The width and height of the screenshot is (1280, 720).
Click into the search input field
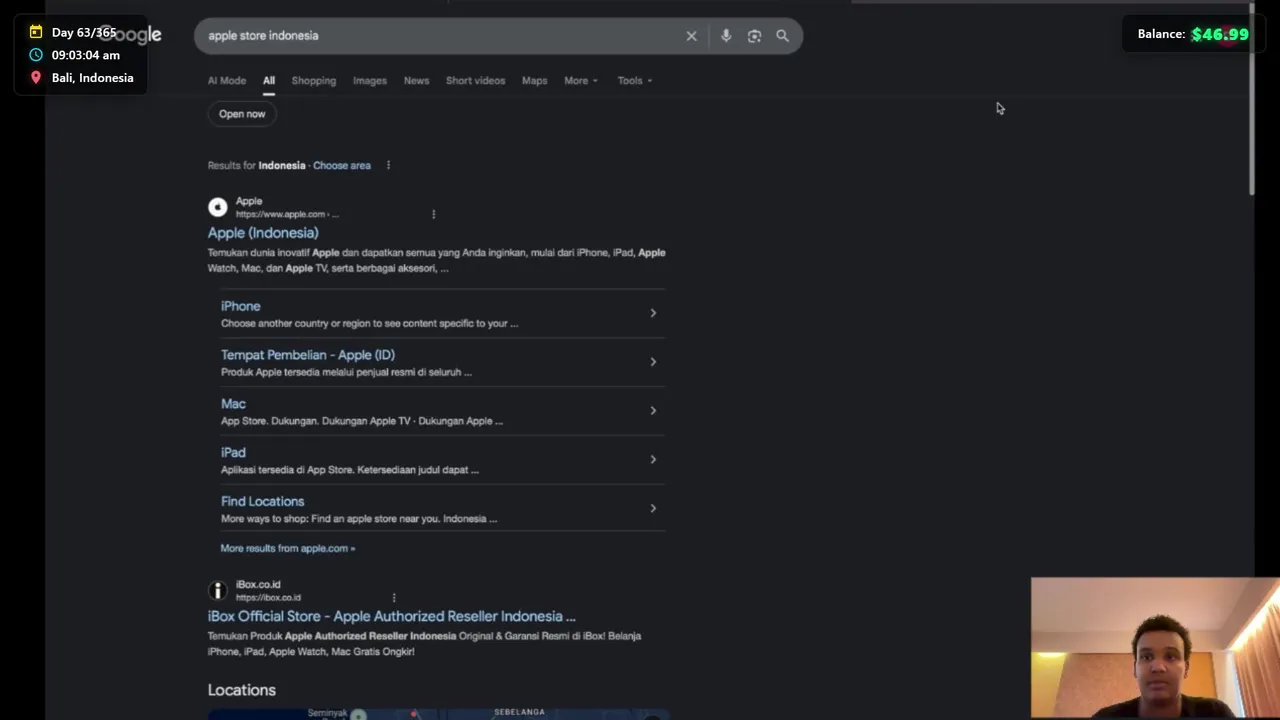click(440, 36)
